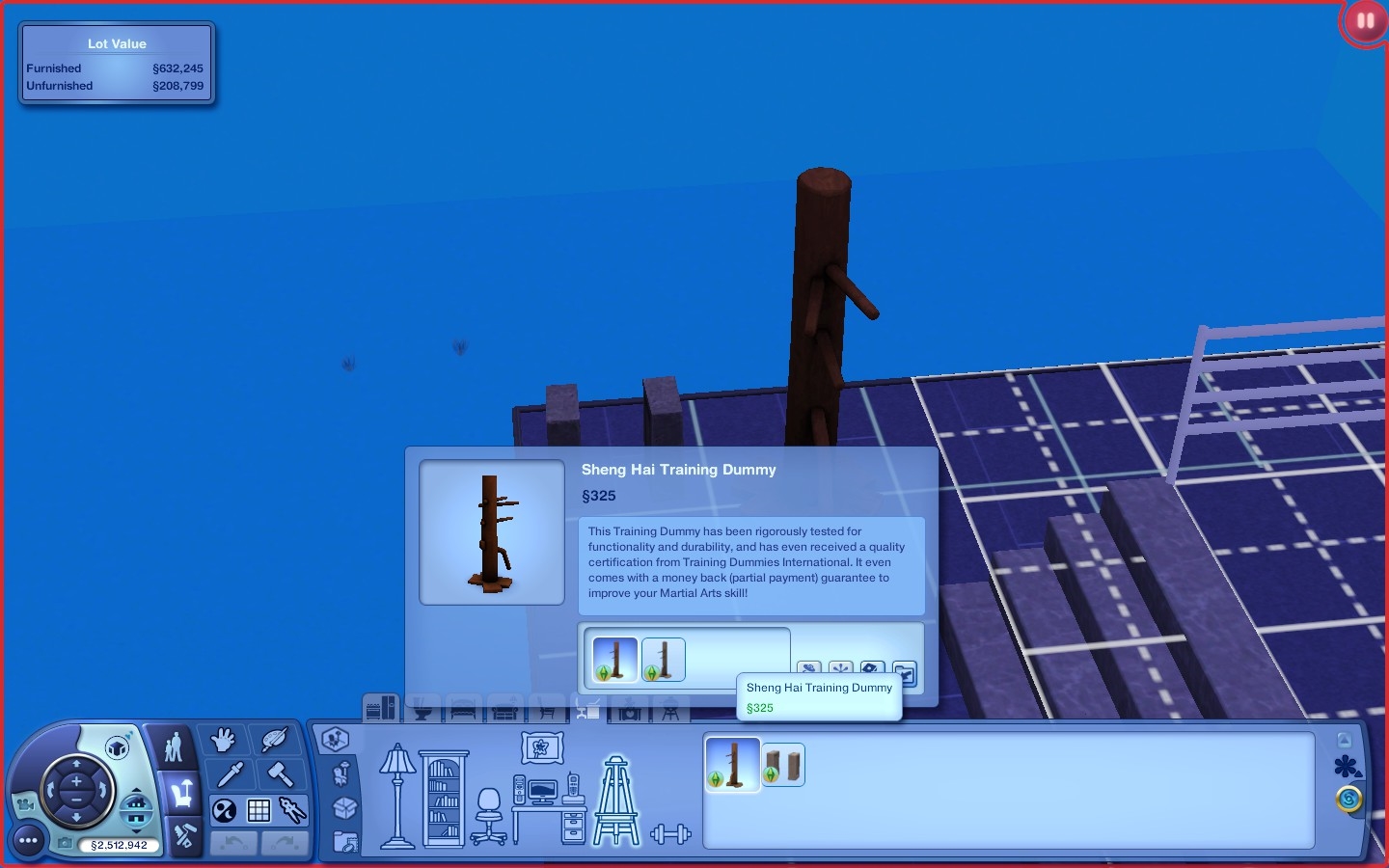The width and height of the screenshot is (1389, 868).
Task: Select second Training Dummy color variant
Action: click(664, 660)
